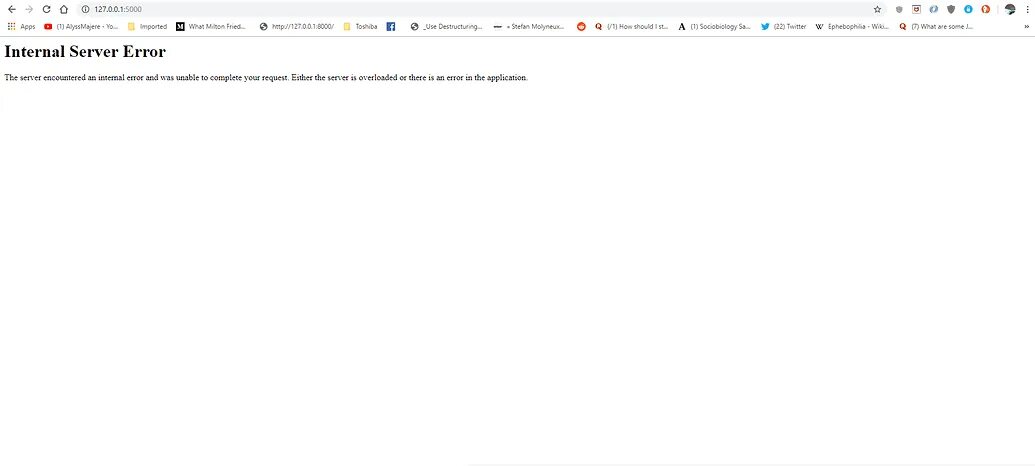The image size is (1035, 466).
Task: Open the Reddit bookmark icon
Action: coord(581,27)
